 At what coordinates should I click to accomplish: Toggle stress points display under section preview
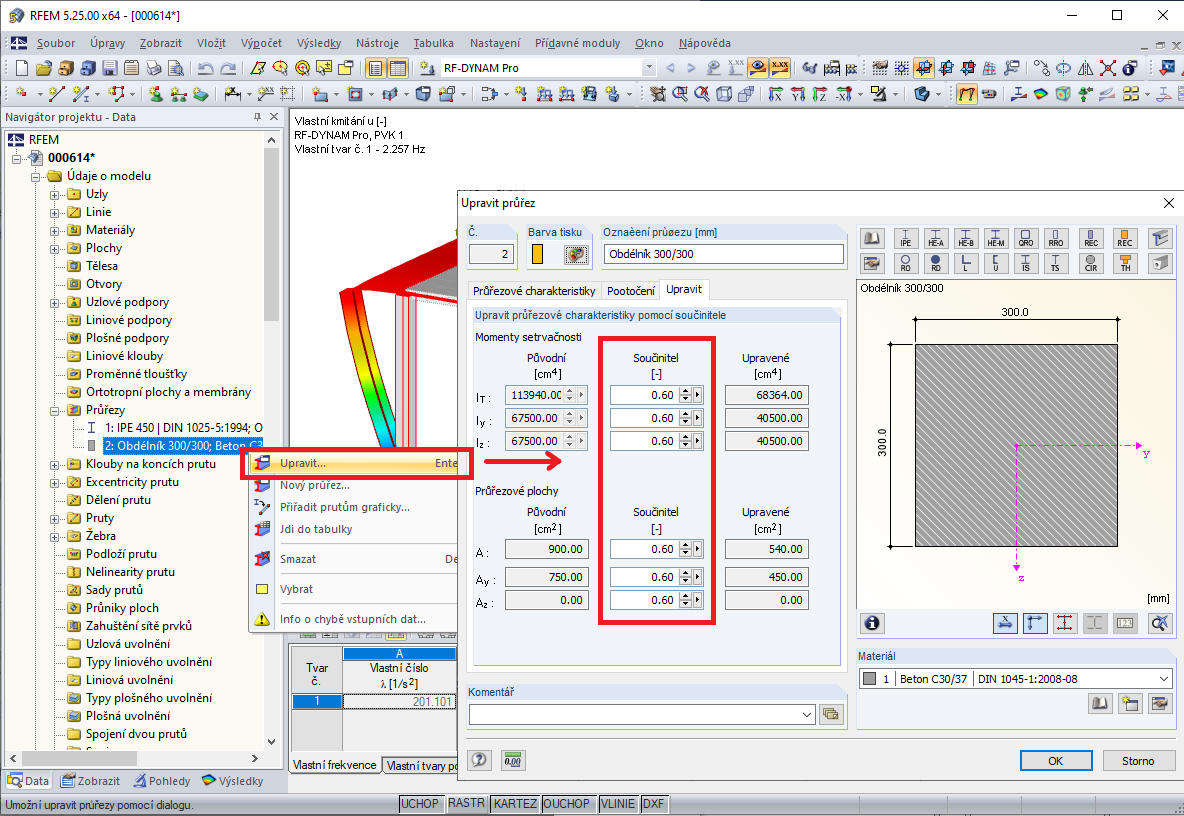point(1065,623)
